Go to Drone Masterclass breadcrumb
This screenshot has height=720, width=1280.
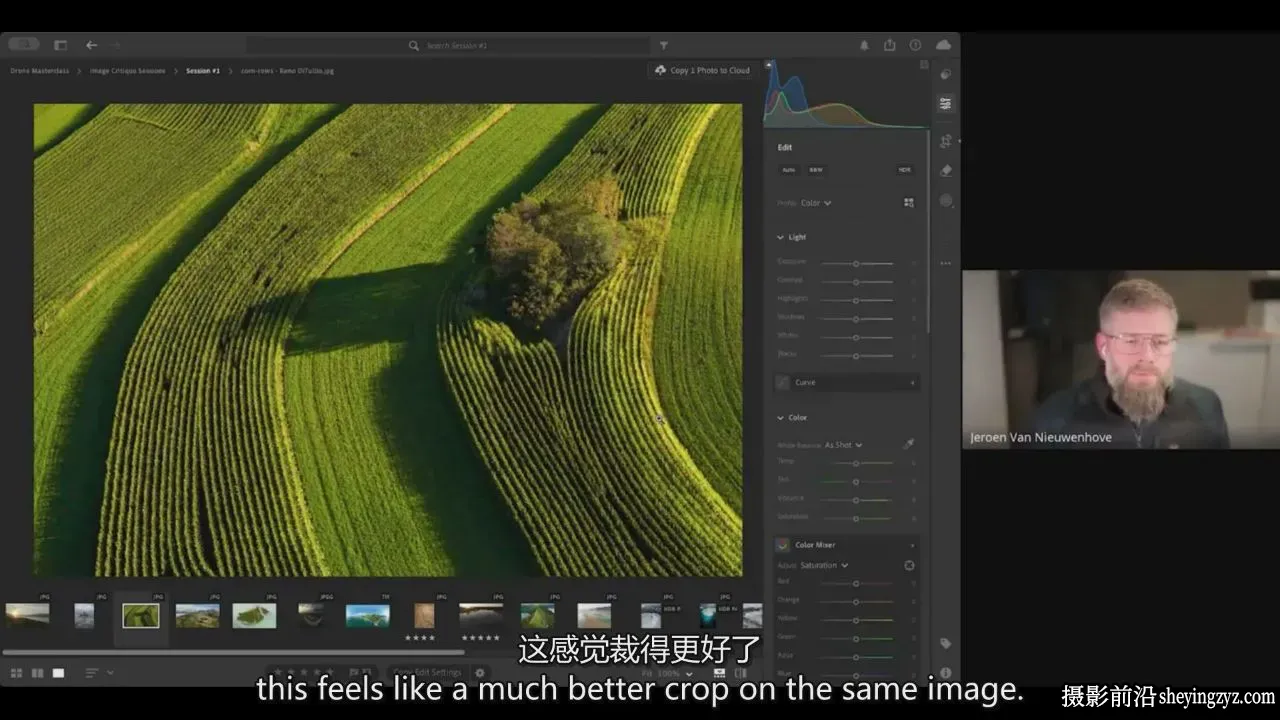[x=39, y=71]
